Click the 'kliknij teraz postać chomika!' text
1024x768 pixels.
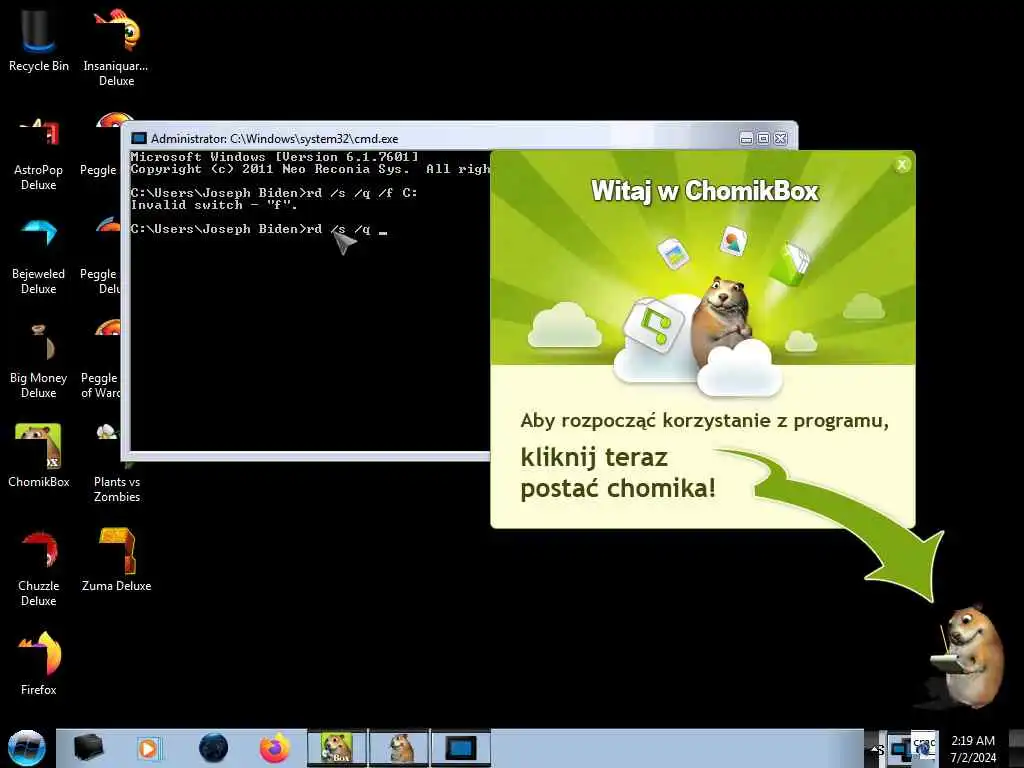618,473
